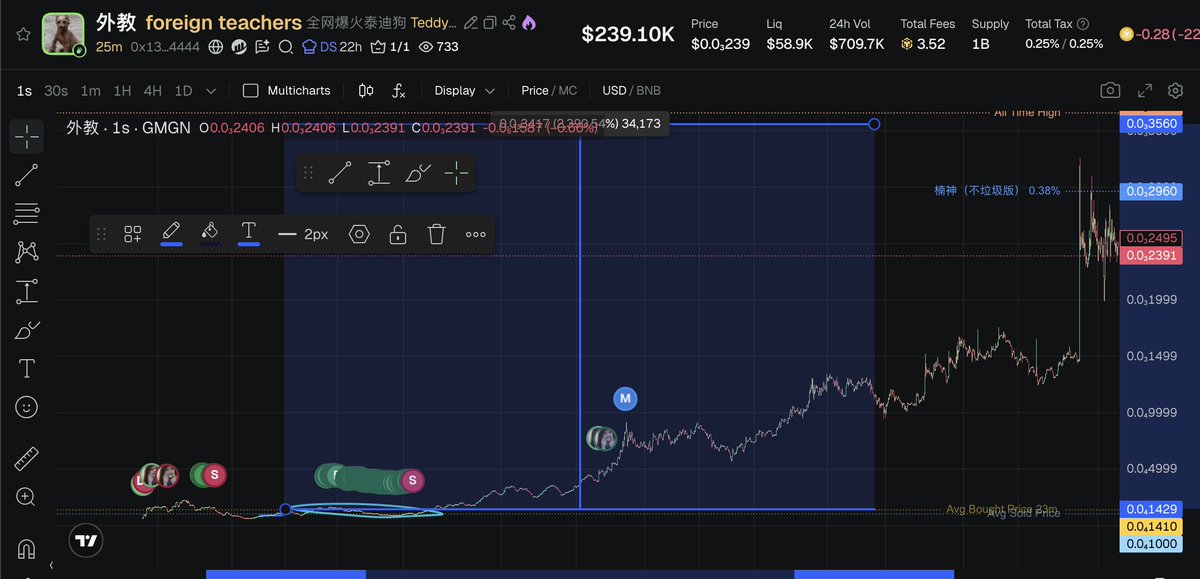The width and height of the screenshot is (1200, 579).
Task: Click the DS 22h link
Action: click(330, 46)
